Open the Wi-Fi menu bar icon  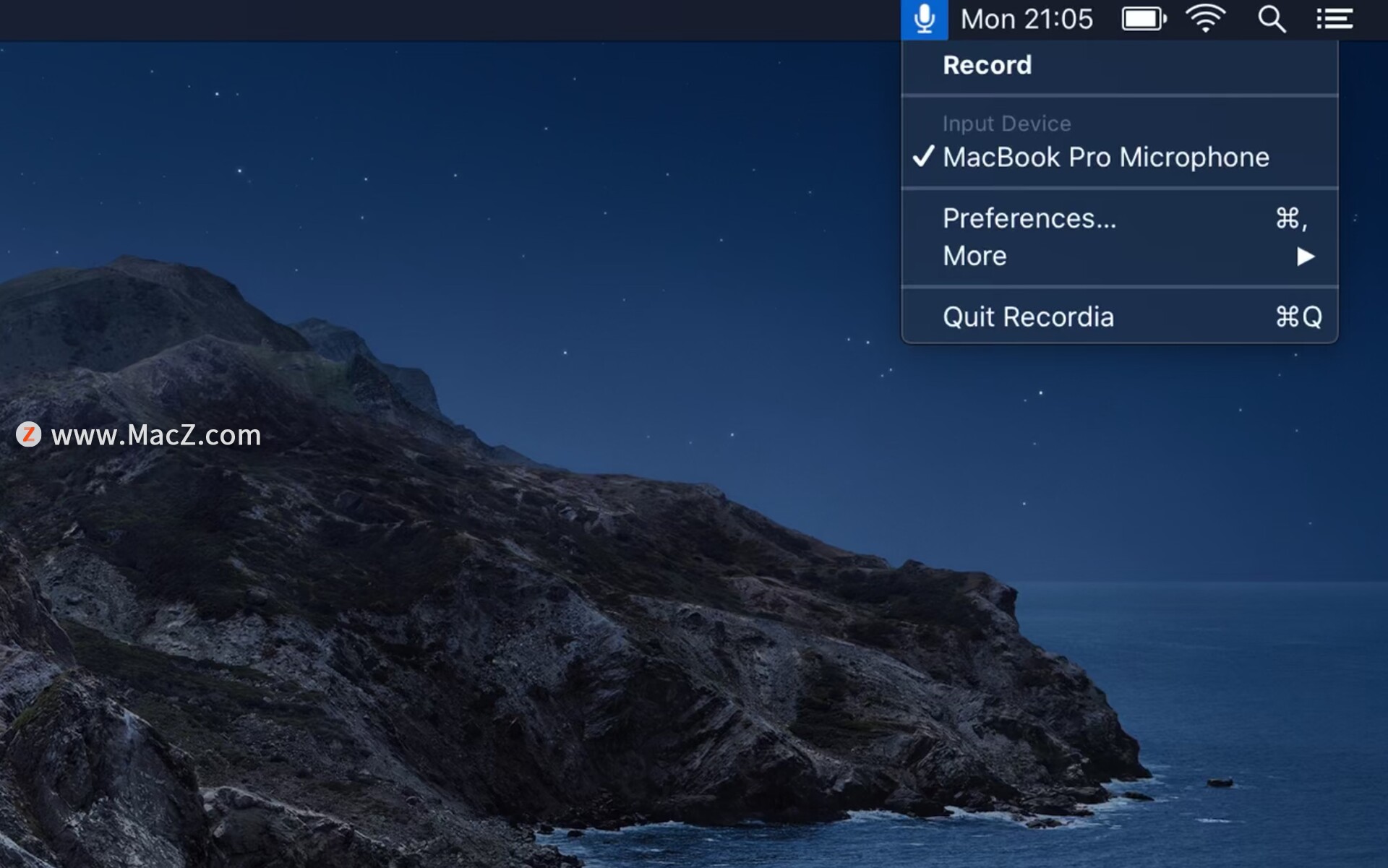tap(1206, 19)
